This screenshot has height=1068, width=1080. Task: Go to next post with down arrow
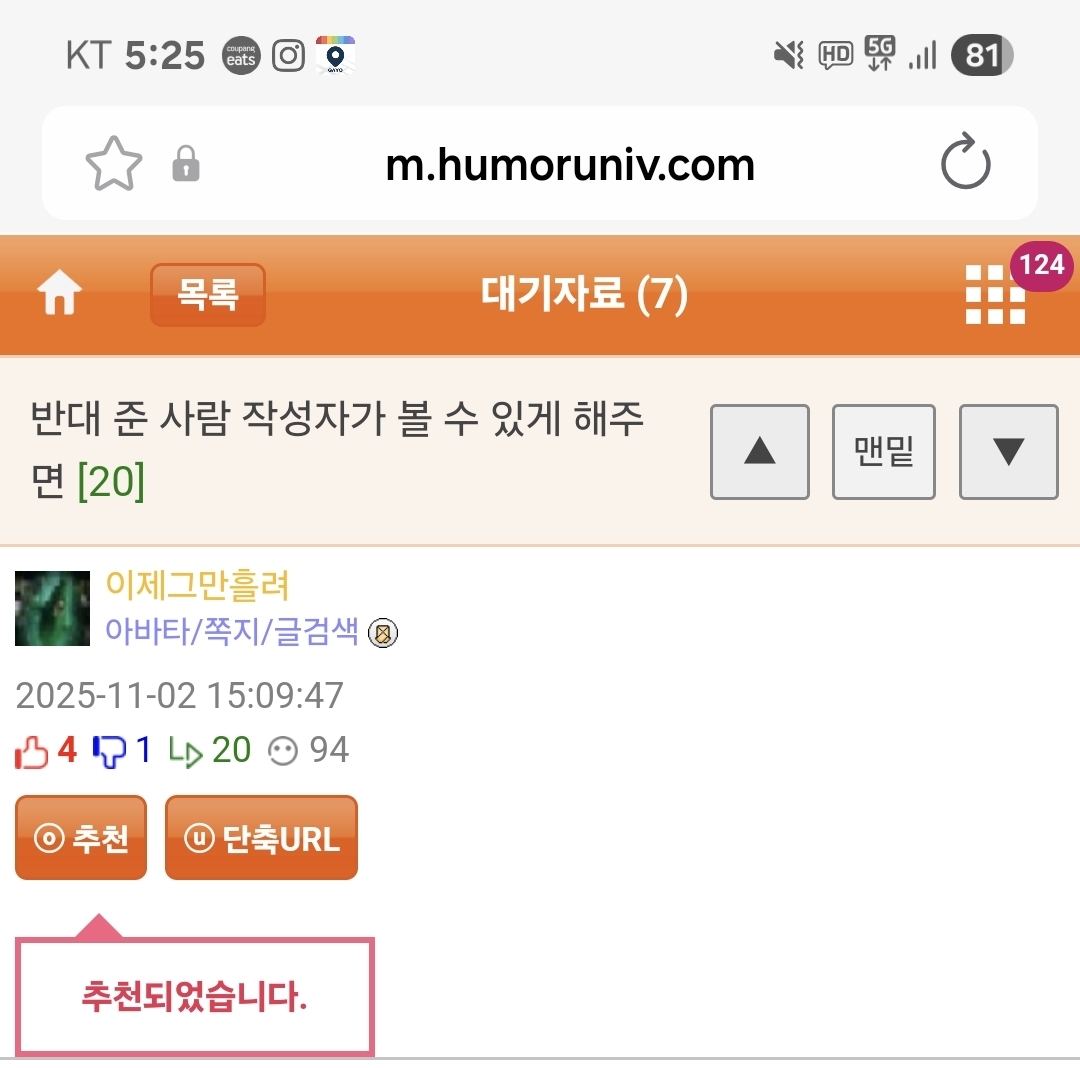click(x=1008, y=452)
